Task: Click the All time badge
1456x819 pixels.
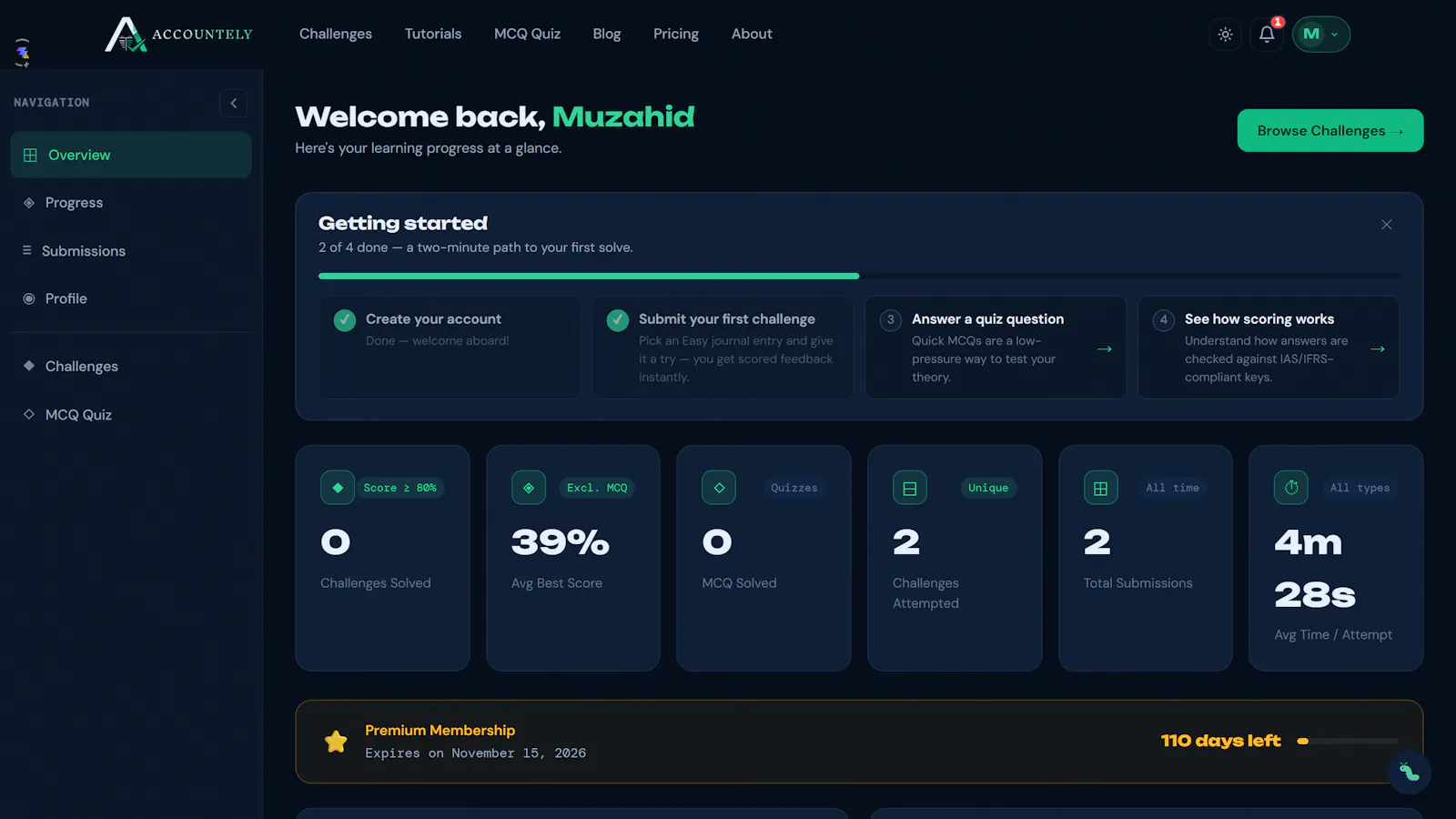Action: click(x=1173, y=488)
